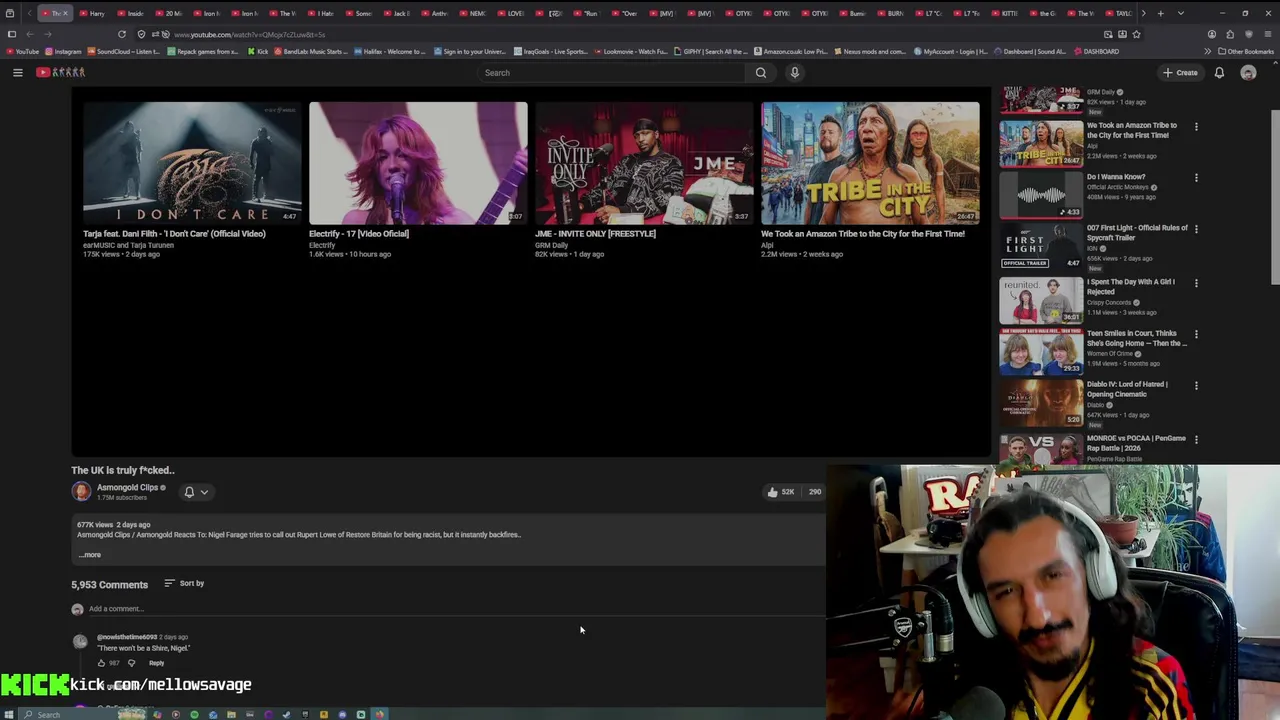Screen dimensions: 1280x720
Task: Open the Sort by comments dropdown
Action: (184, 583)
